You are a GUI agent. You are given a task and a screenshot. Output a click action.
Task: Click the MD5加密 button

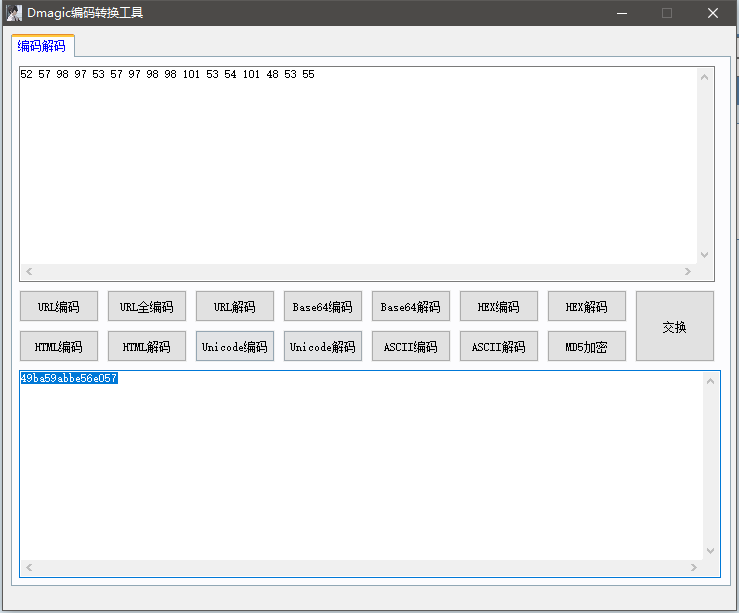tap(587, 346)
